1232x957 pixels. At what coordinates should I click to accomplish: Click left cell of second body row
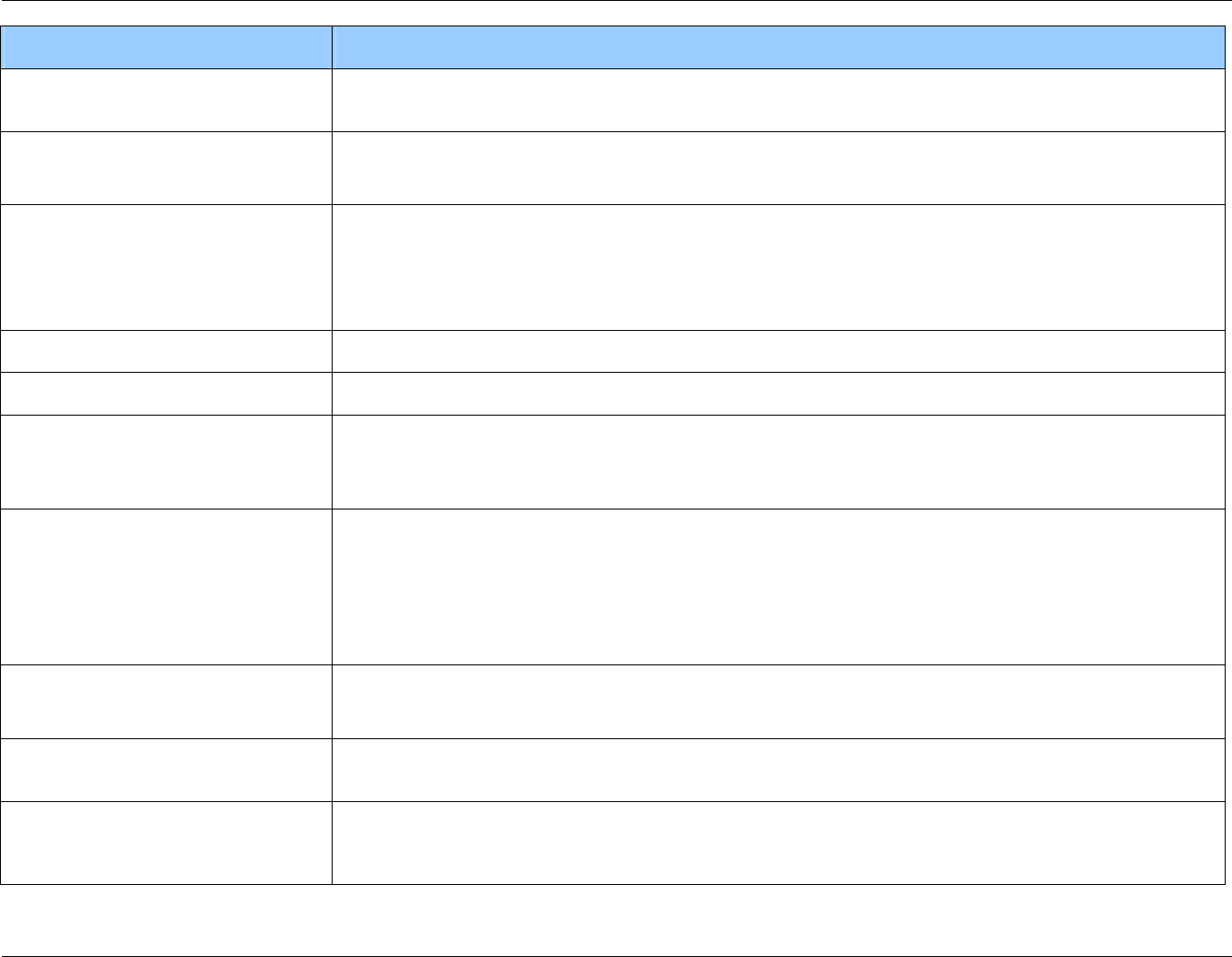click(166, 168)
